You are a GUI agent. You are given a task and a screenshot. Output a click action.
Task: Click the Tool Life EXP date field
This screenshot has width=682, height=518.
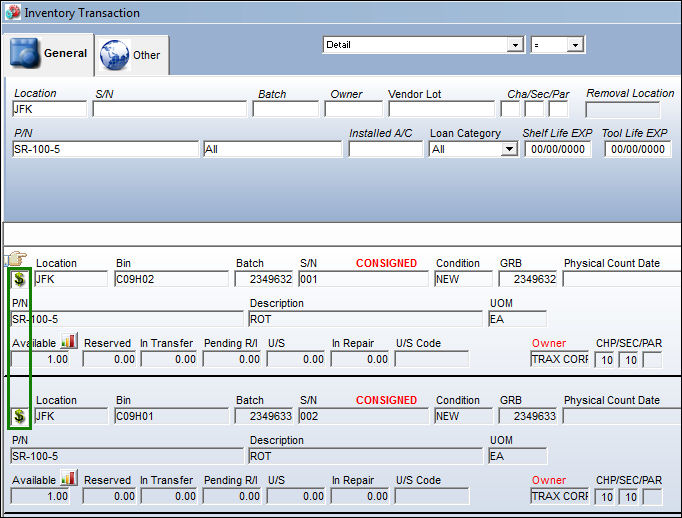[638, 149]
